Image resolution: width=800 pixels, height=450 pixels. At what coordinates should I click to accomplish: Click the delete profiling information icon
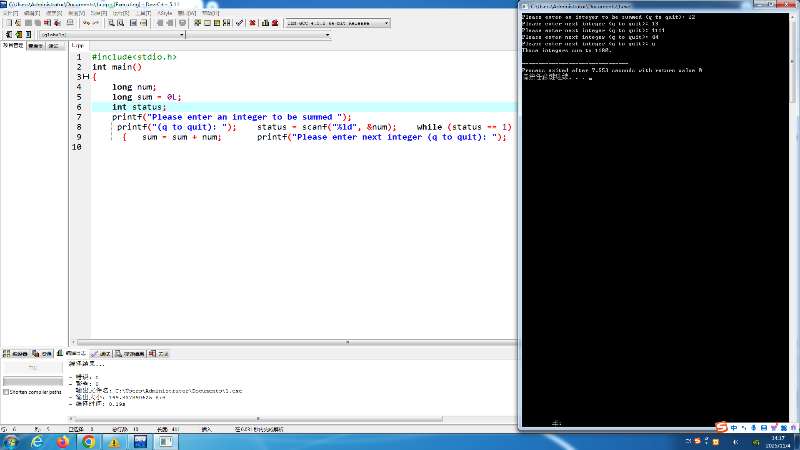click(275, 23)
